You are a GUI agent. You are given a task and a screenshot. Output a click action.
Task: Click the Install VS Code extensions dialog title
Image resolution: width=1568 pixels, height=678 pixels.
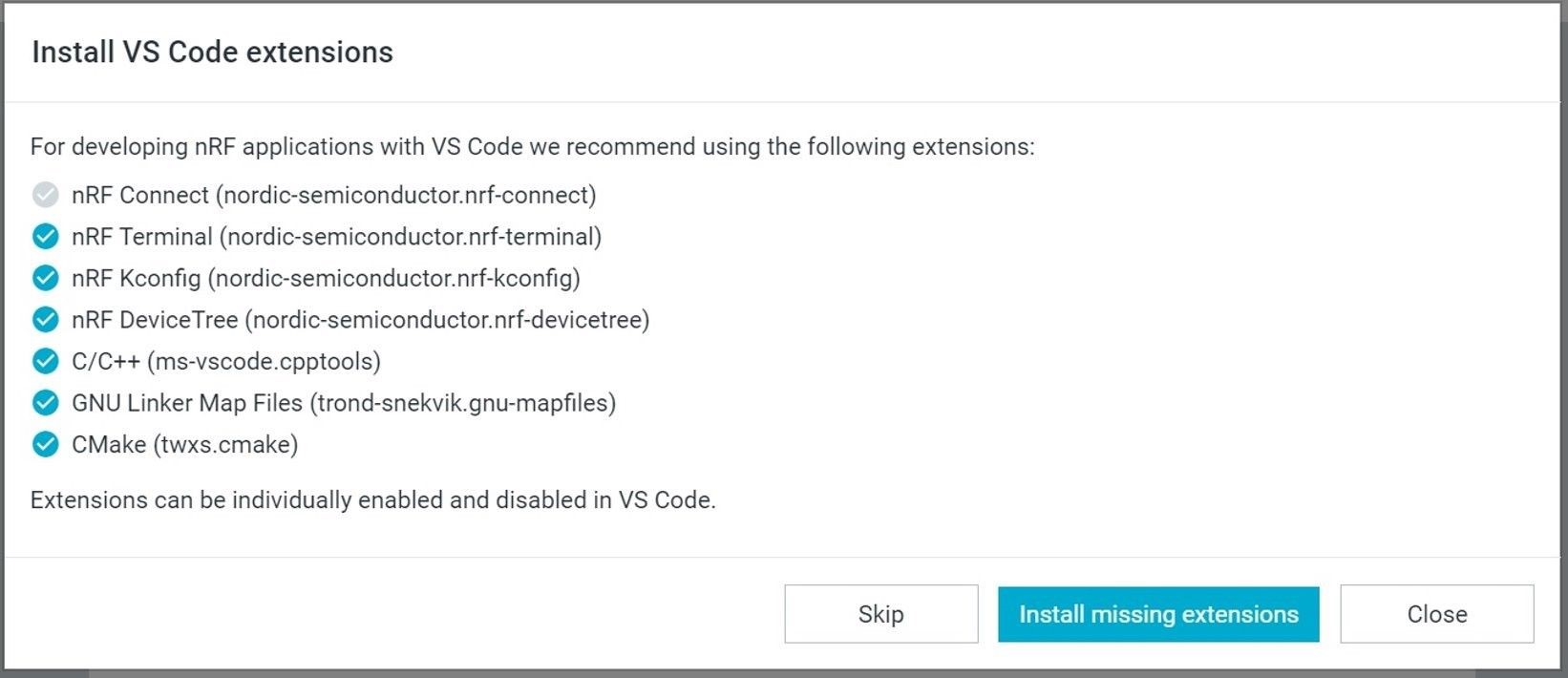(x=212, y=53)
